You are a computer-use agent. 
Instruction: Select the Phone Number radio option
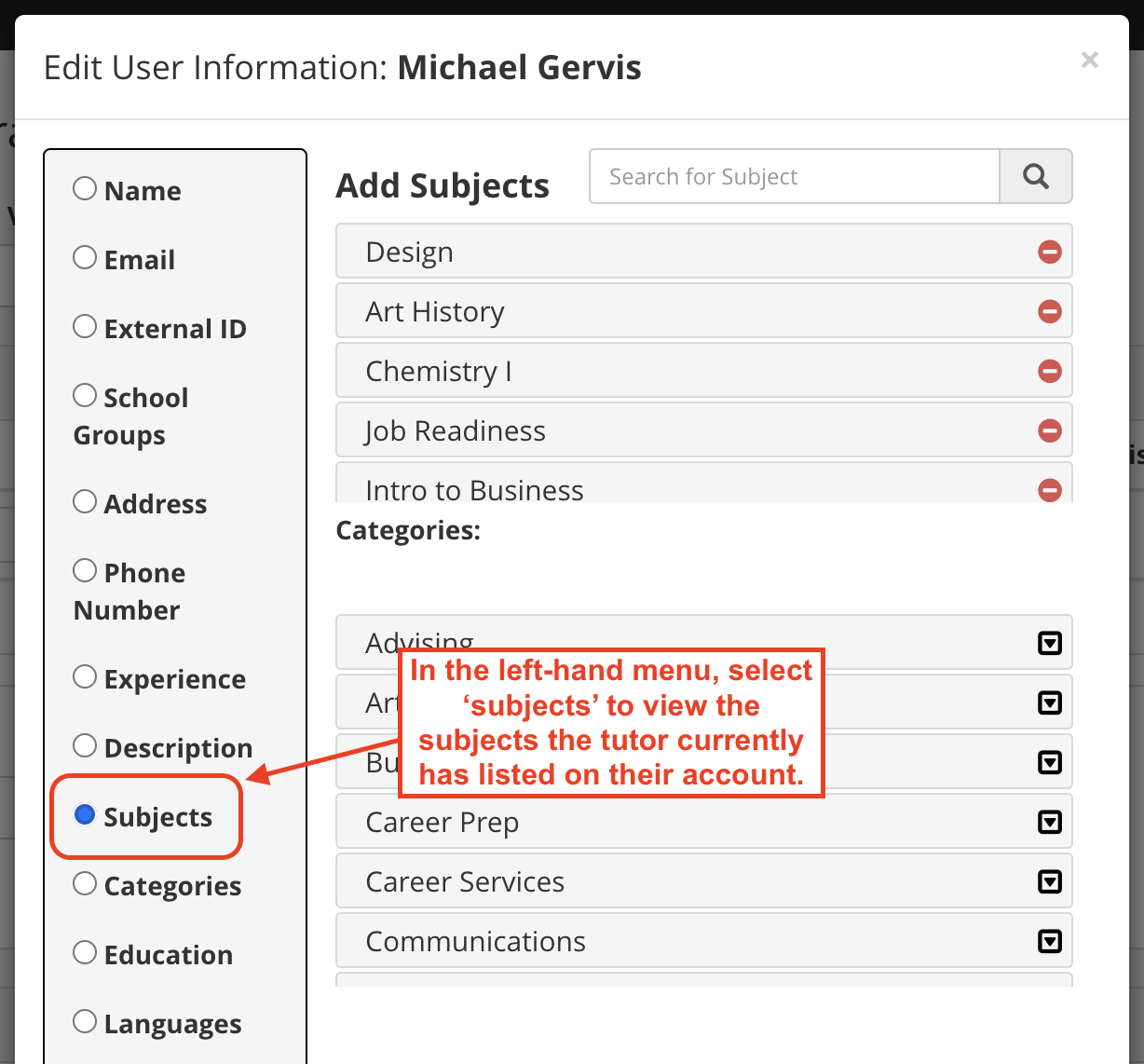tap(85, 570)
